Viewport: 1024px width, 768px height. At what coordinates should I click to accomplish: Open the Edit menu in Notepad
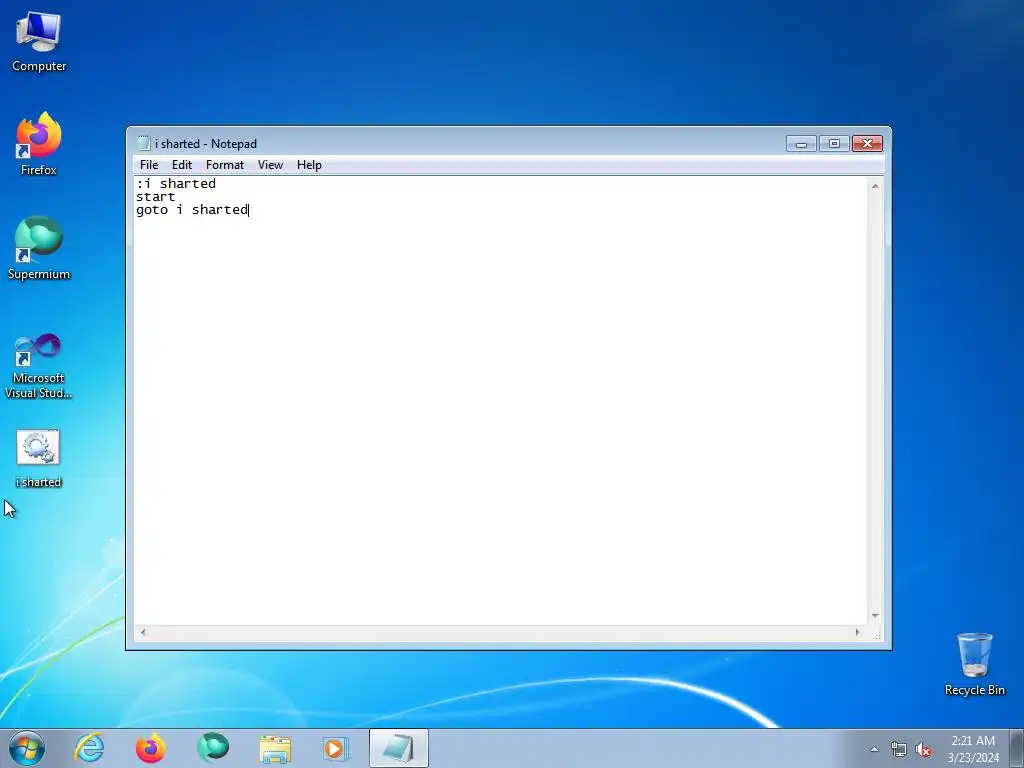[x=182, y=165]
